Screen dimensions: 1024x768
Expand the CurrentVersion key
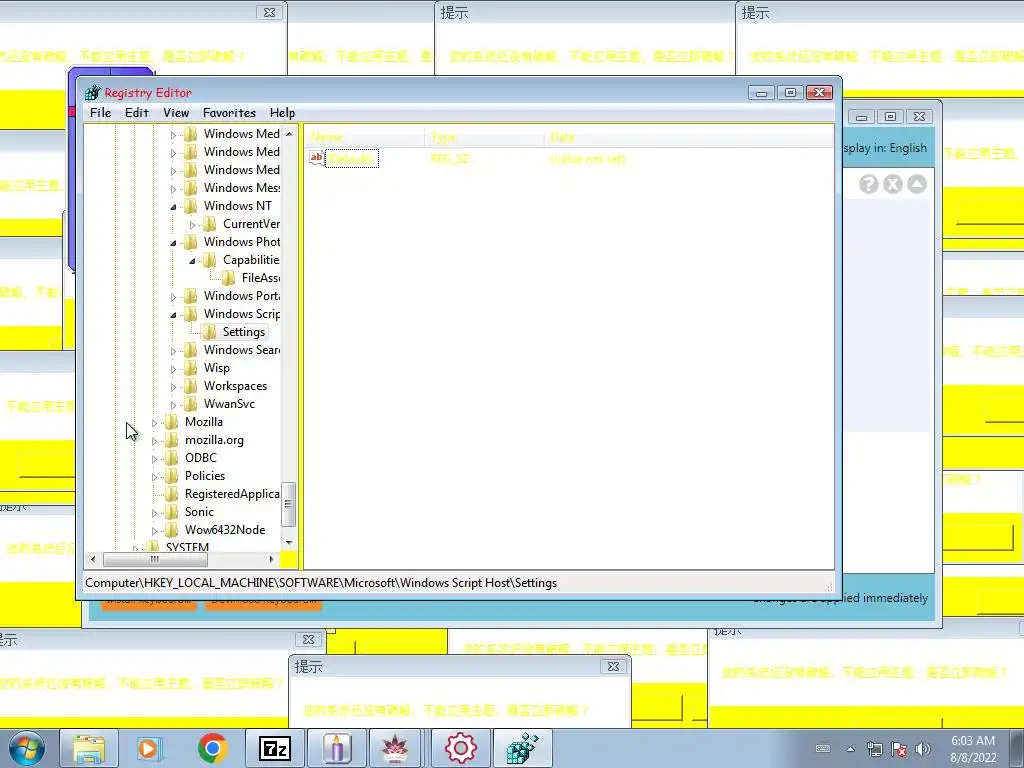192,225
